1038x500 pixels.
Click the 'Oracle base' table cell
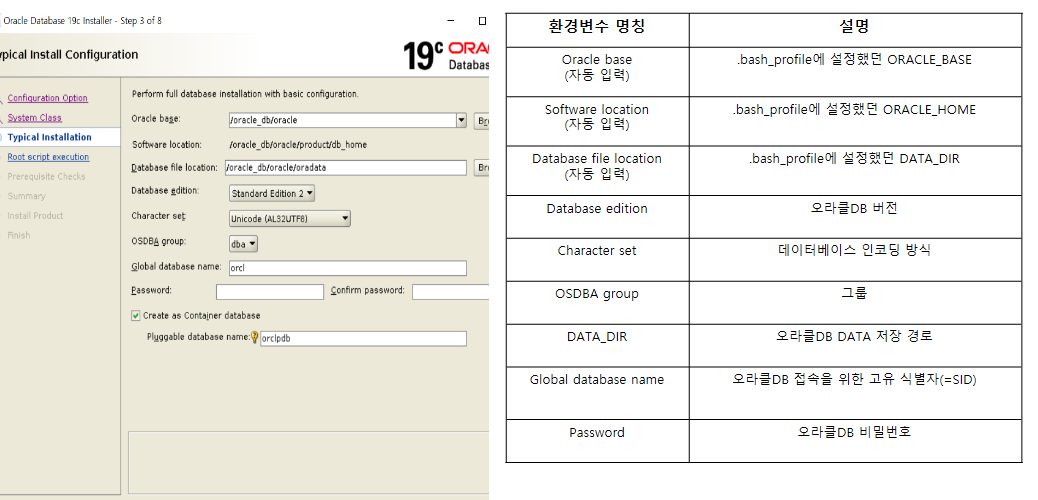[597, 72]
